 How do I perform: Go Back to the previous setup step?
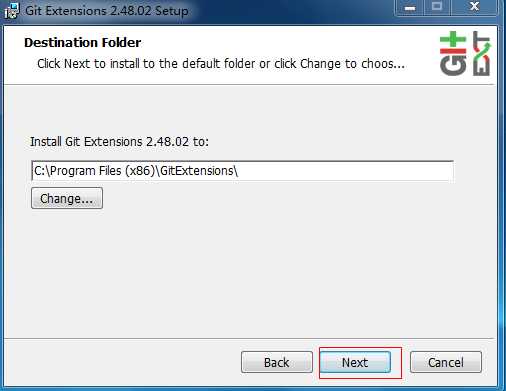277,362
